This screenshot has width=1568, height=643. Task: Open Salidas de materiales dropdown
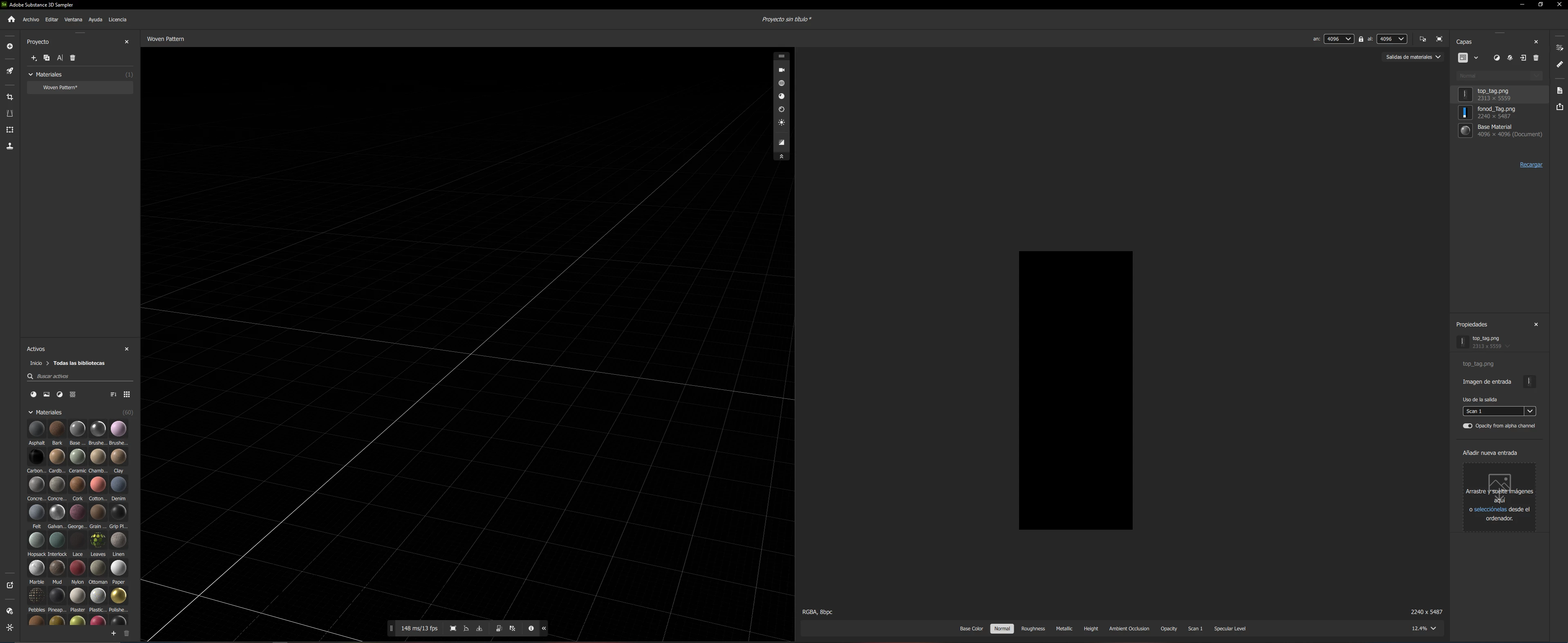tap(1413, 57)
